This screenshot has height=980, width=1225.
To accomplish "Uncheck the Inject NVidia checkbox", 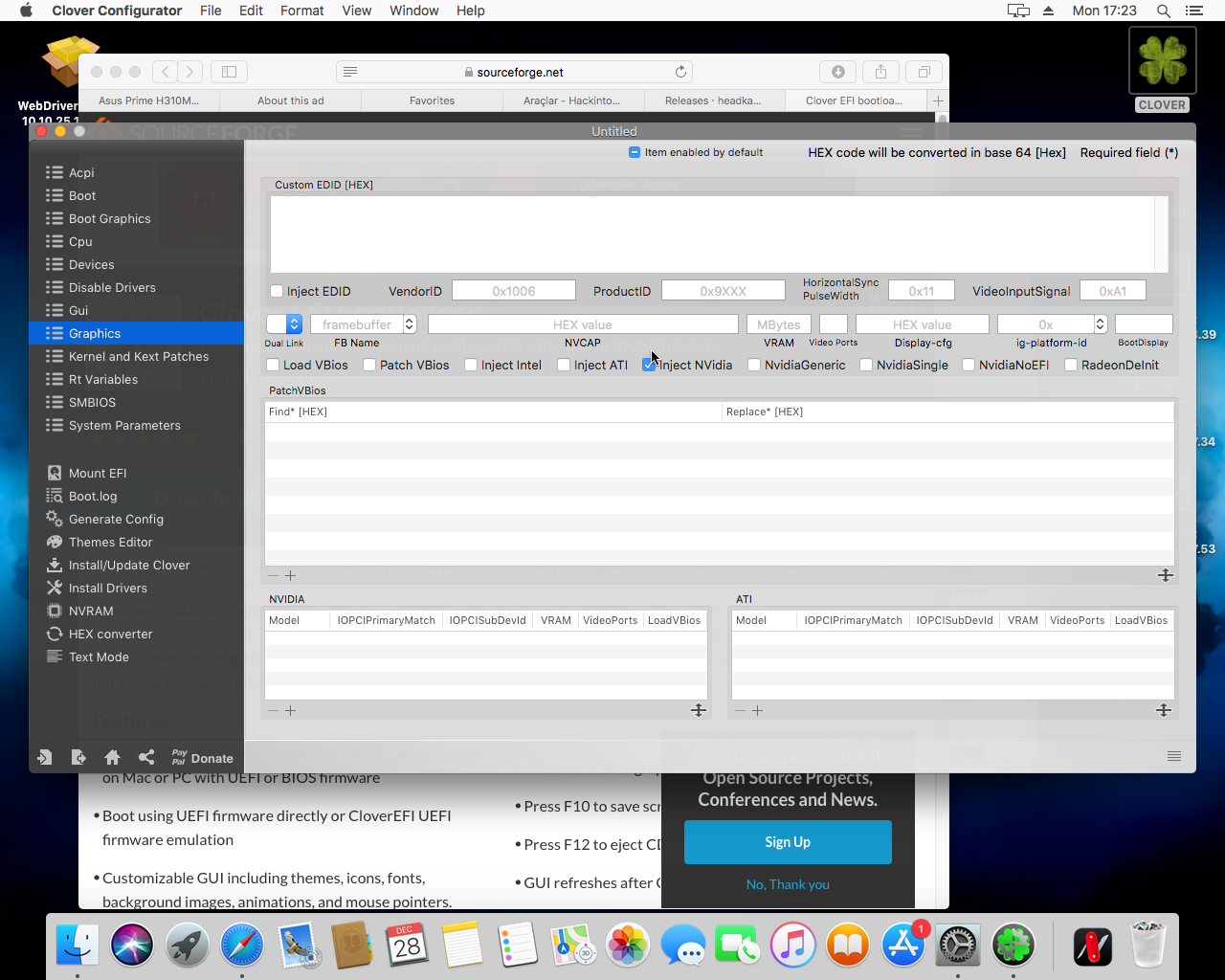I will tap(650, 365).
